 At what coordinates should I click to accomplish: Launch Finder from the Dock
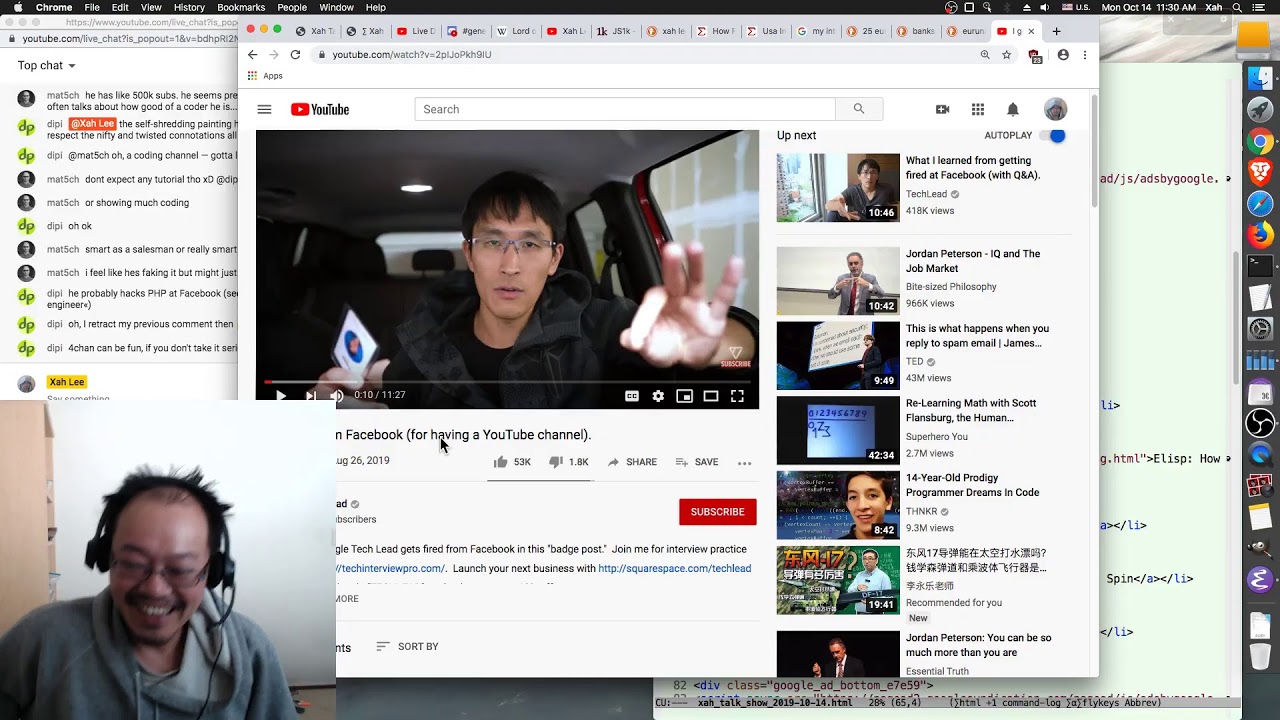[x=1260, y=78]
